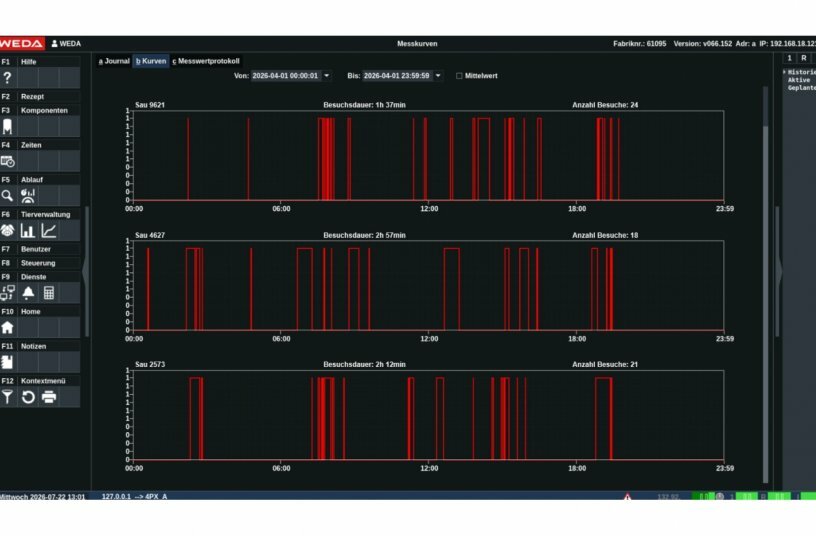Expand the right panel with arrow handle
The height and width of the screenshot is (536, 816).
click(779, 271)
